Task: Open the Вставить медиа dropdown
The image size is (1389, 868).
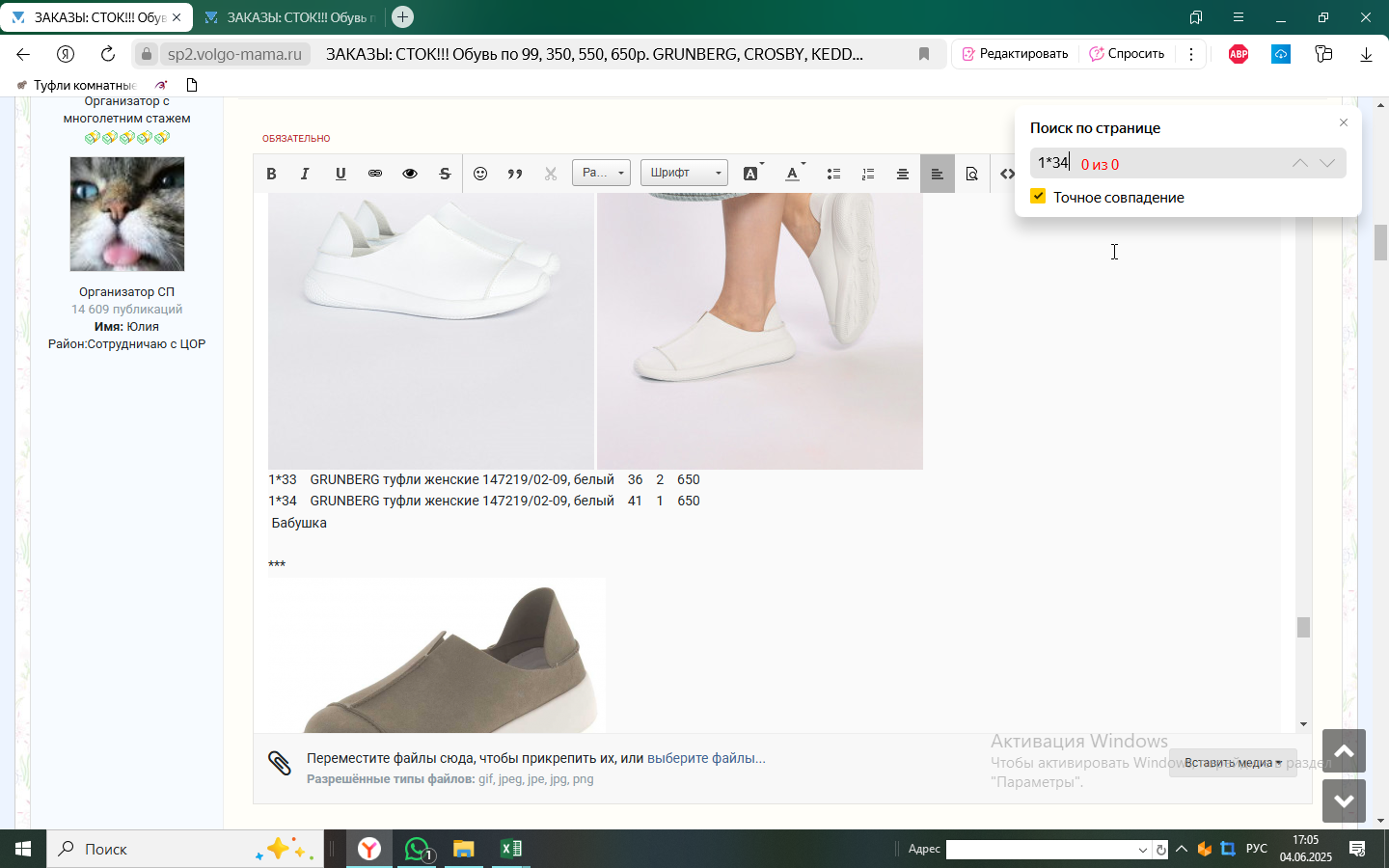Action: pyautogui.click(x=1233, y=763)
